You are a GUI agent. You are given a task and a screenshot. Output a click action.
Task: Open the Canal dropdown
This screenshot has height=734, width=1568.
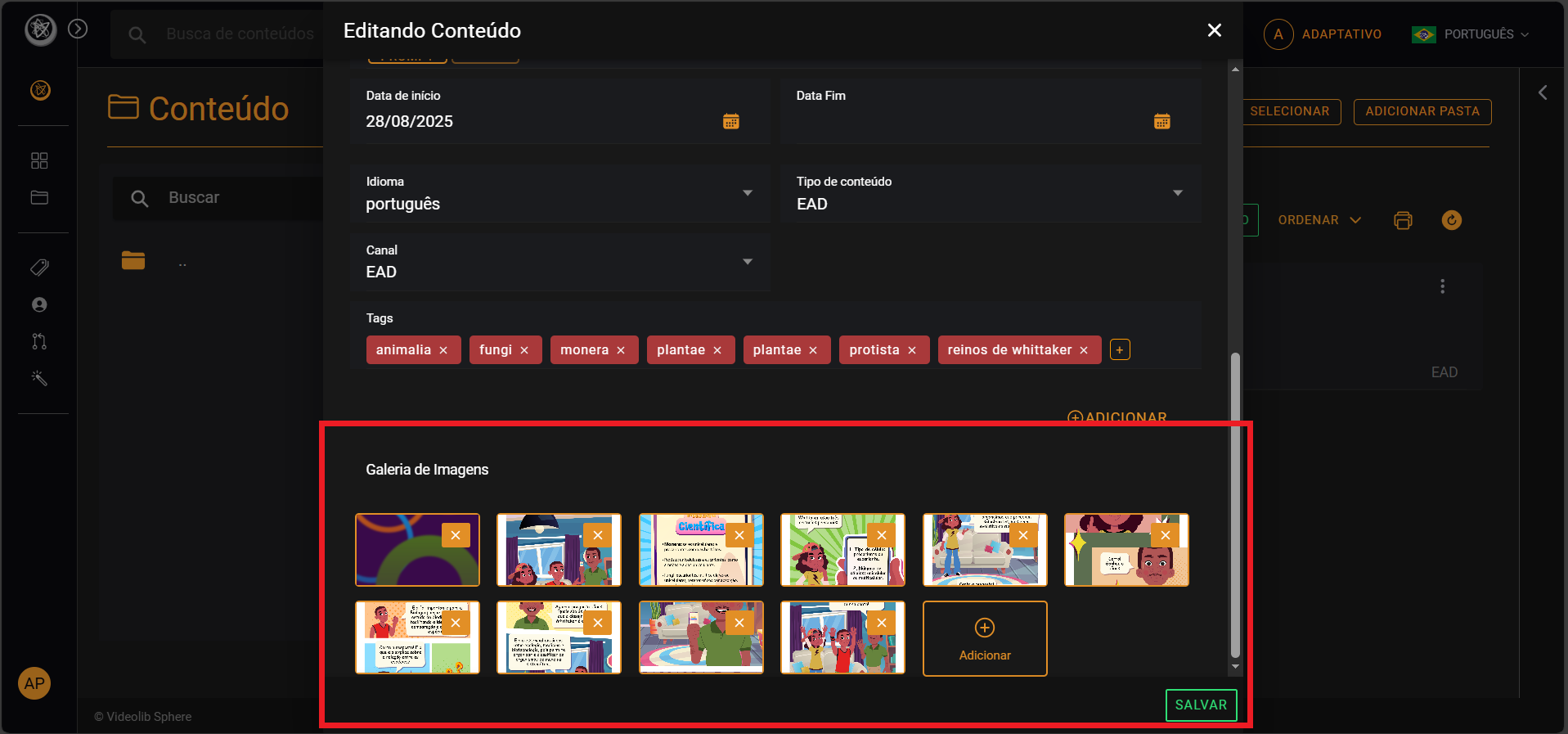[559, 262]
